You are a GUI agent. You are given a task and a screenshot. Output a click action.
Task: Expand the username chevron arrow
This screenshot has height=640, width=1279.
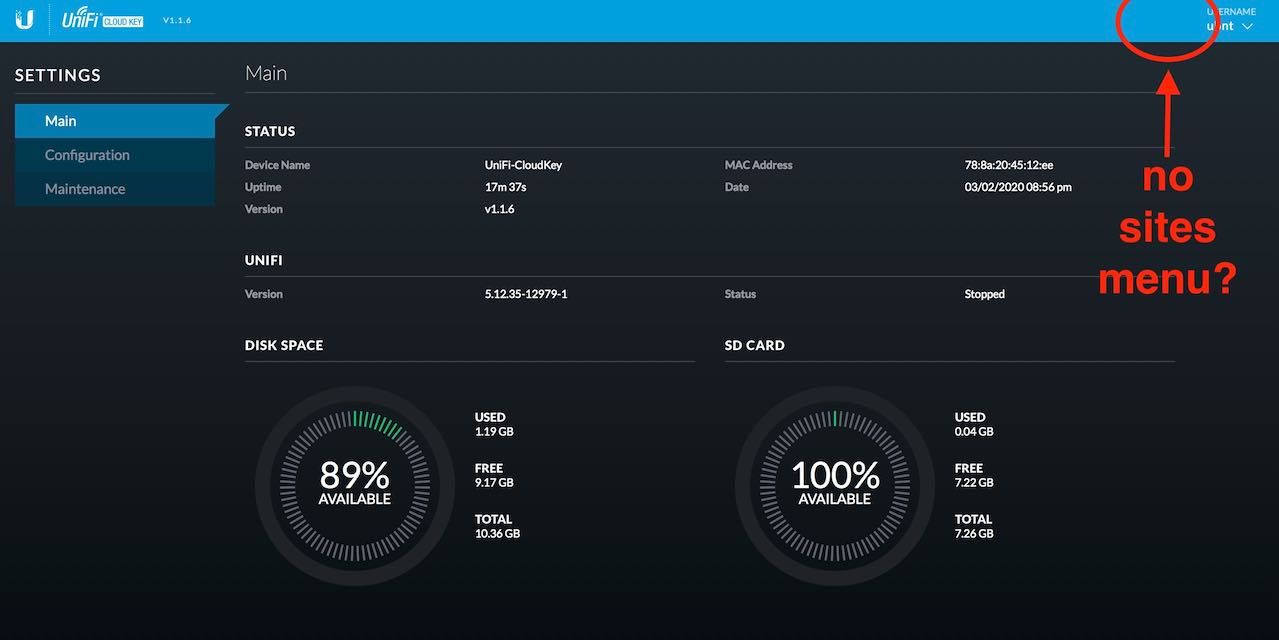click(1247, 27)
